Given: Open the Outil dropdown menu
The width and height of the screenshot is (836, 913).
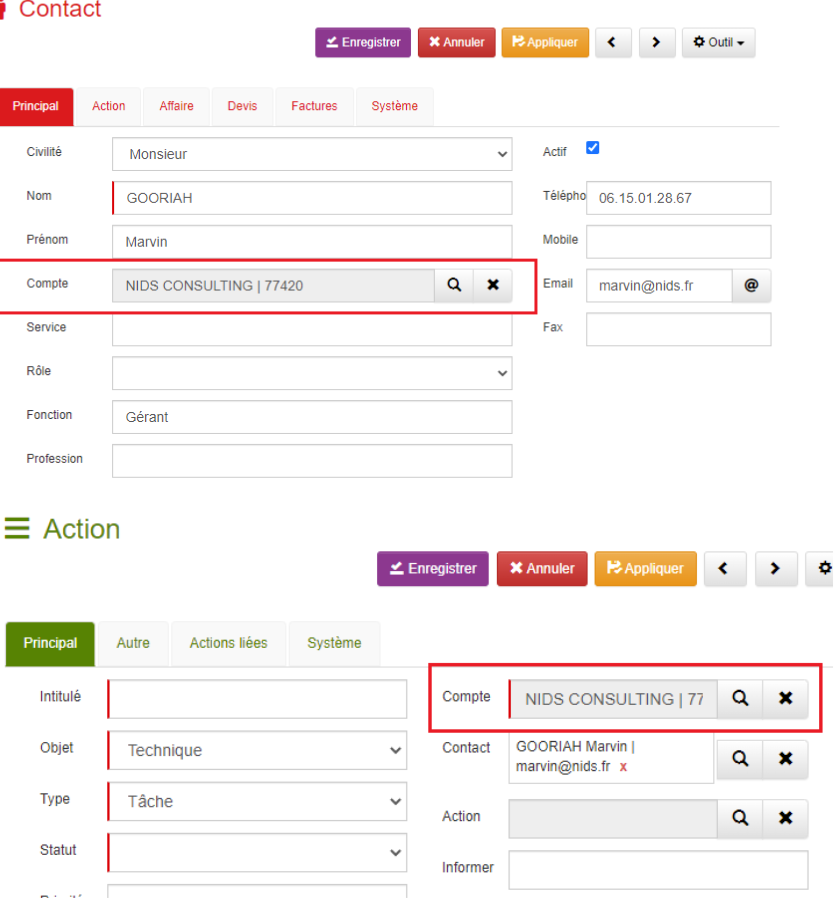Looking at the screenshot, I should (718, 43).
